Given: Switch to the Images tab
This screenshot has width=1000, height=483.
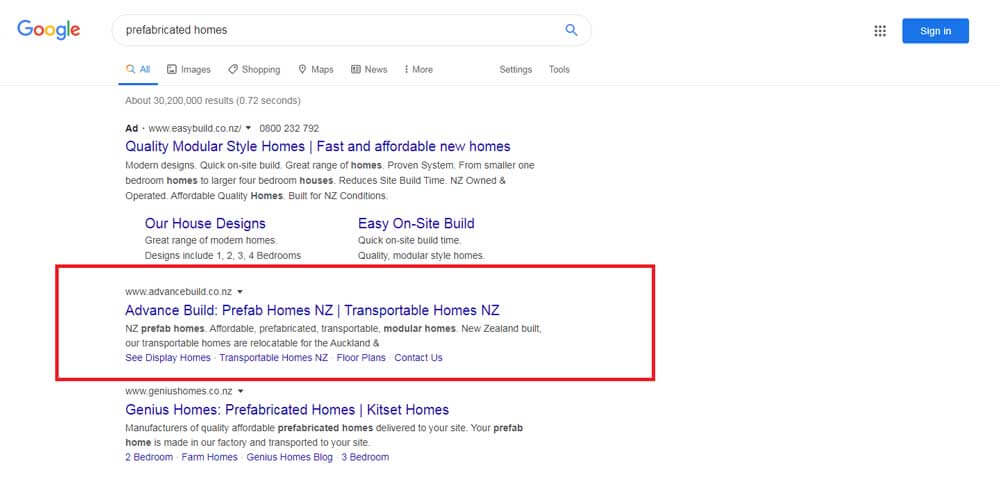Looking at the screenshot, I should 189,70.
